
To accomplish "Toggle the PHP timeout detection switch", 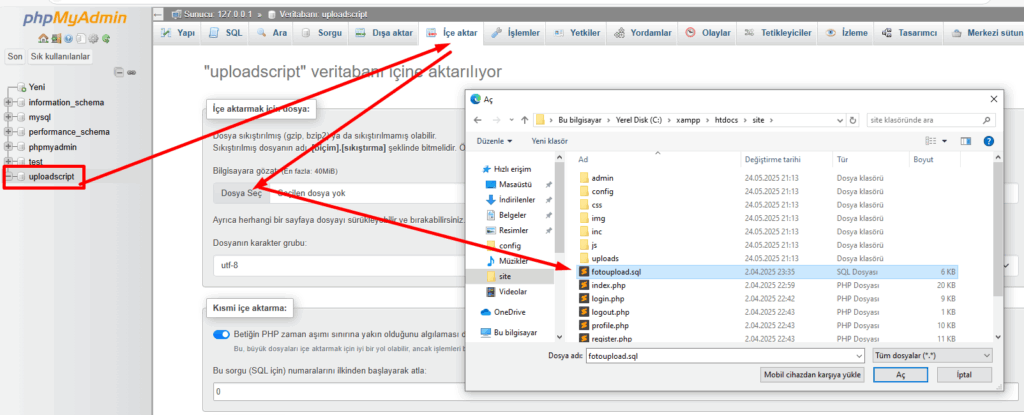I will click(x=221, y=334).
